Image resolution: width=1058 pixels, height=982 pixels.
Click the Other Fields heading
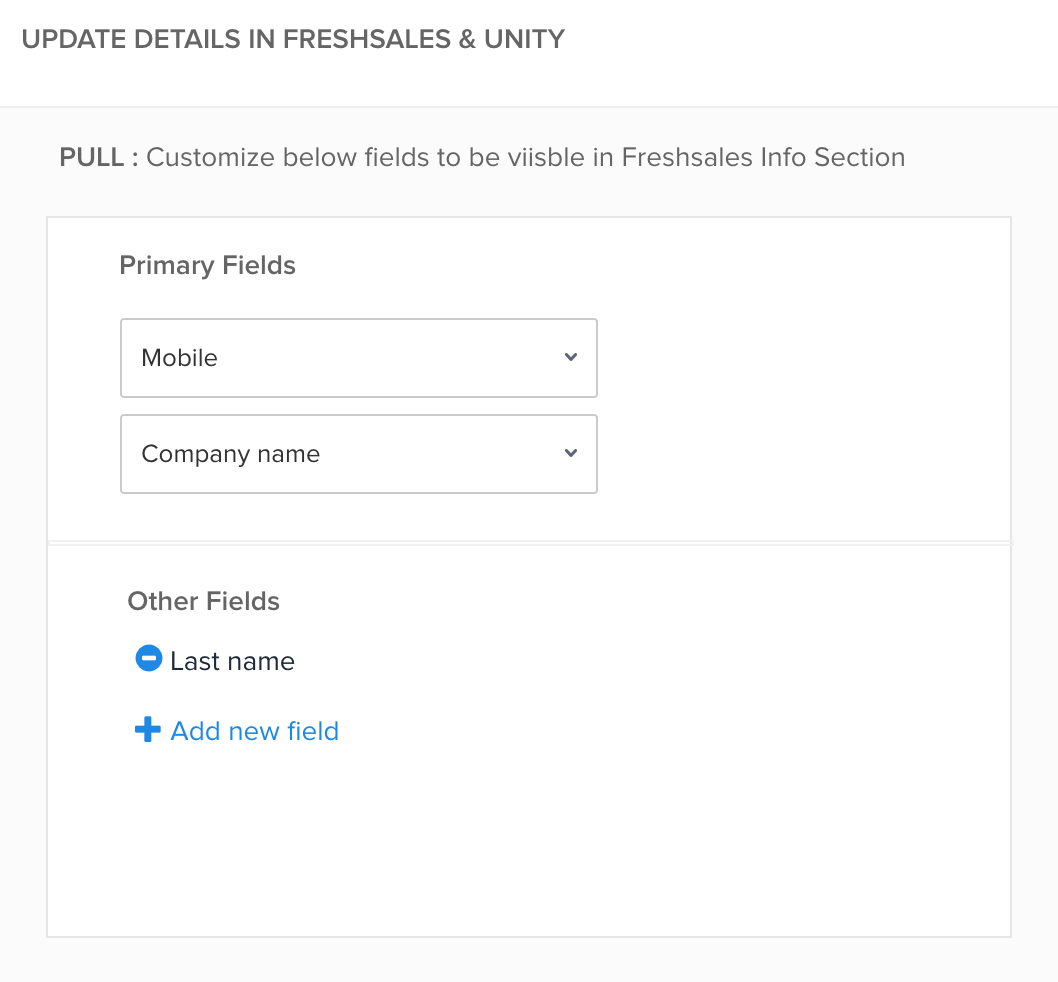pyautogui.click(x=203, y=601)
